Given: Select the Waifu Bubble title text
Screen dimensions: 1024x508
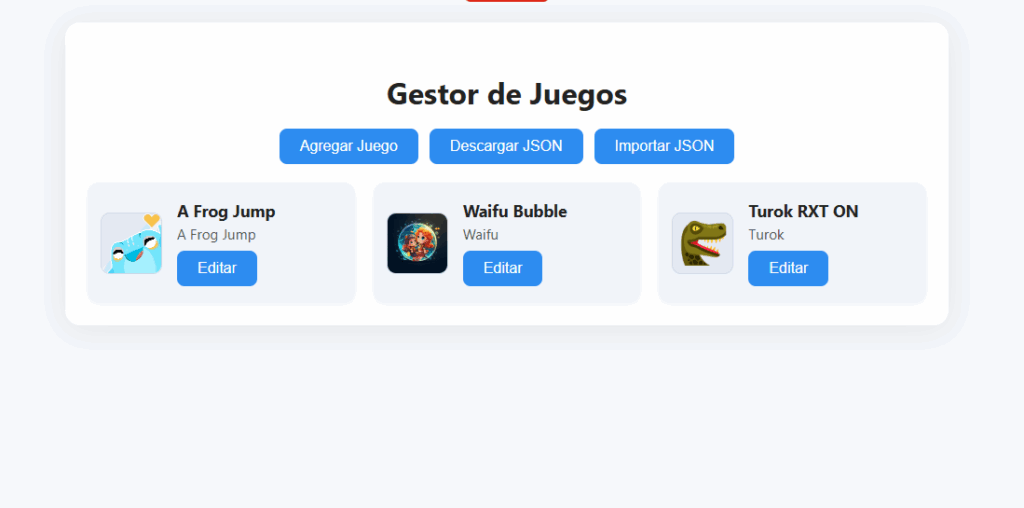Looking at the screenshot, I should [515, 212].
